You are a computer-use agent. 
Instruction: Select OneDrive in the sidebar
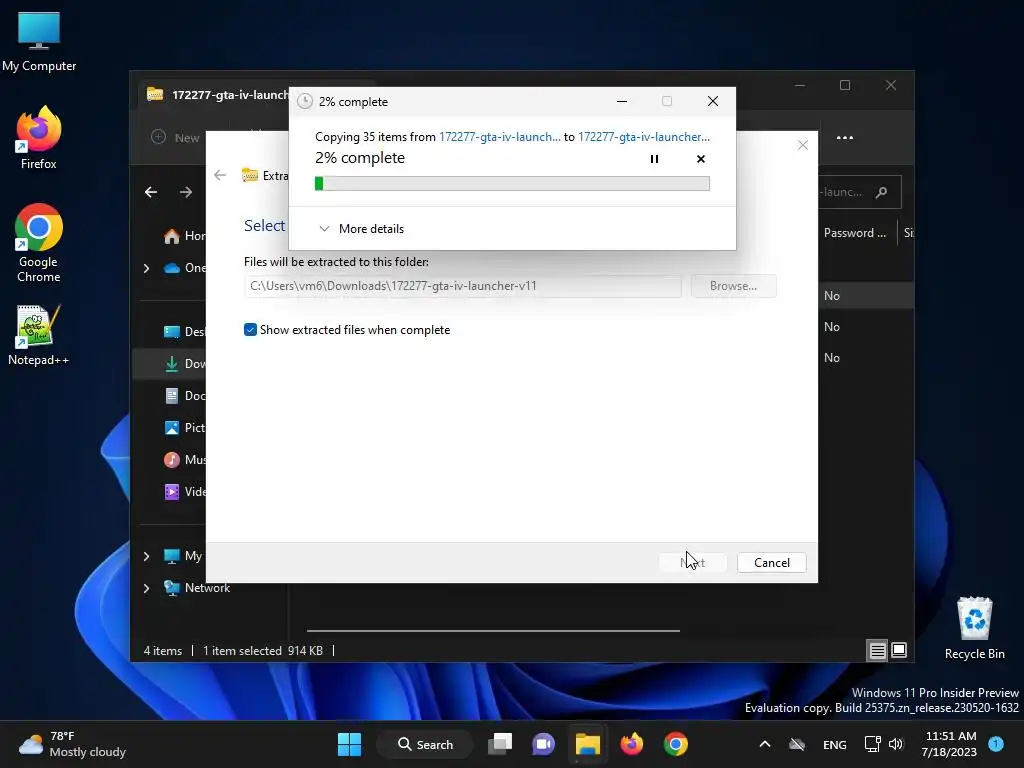[x=184, y=268]
